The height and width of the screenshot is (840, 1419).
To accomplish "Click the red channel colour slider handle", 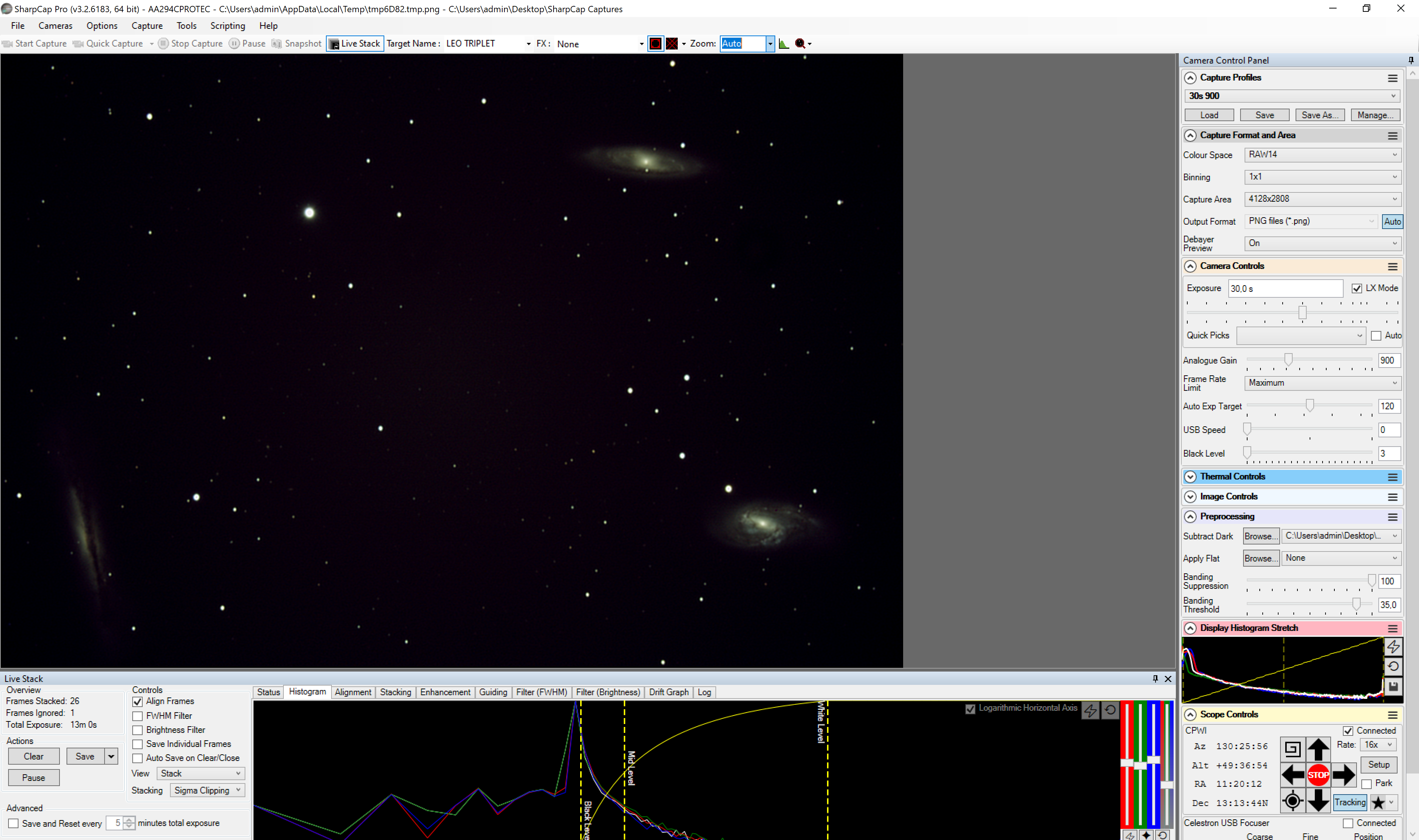I will click(1127, 763).
